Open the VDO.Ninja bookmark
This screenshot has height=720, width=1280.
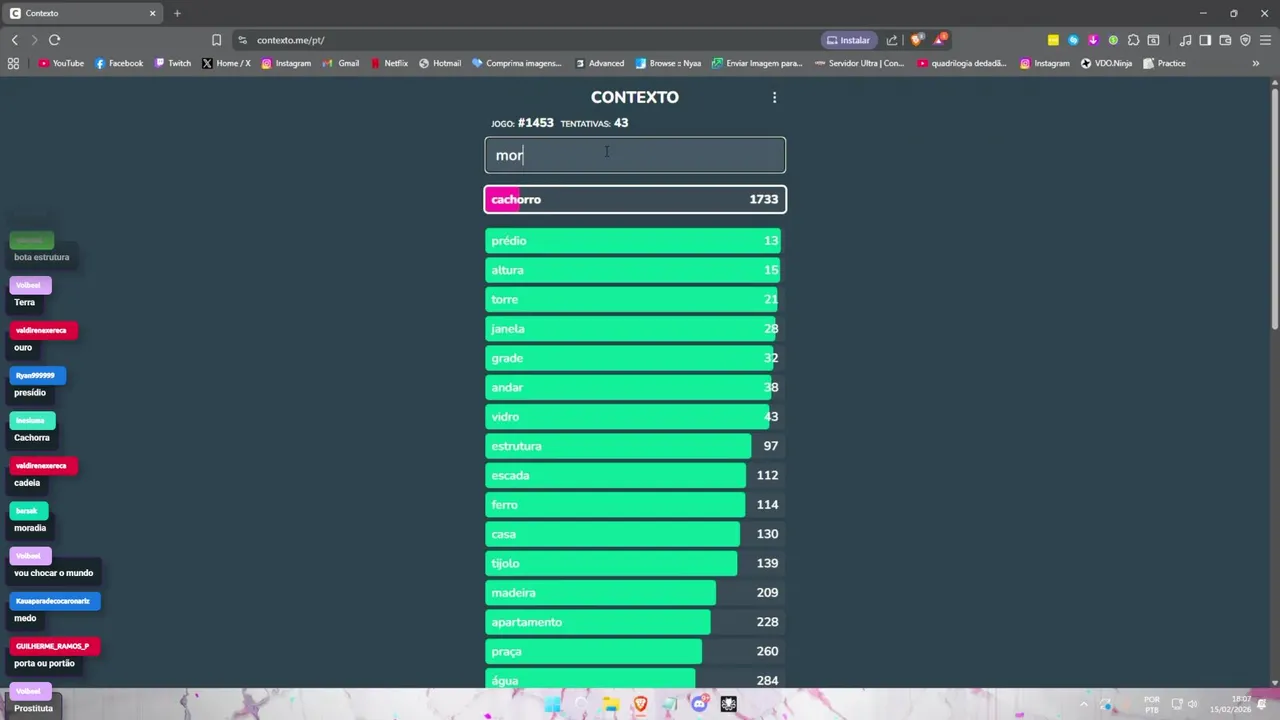point(1106,63)
